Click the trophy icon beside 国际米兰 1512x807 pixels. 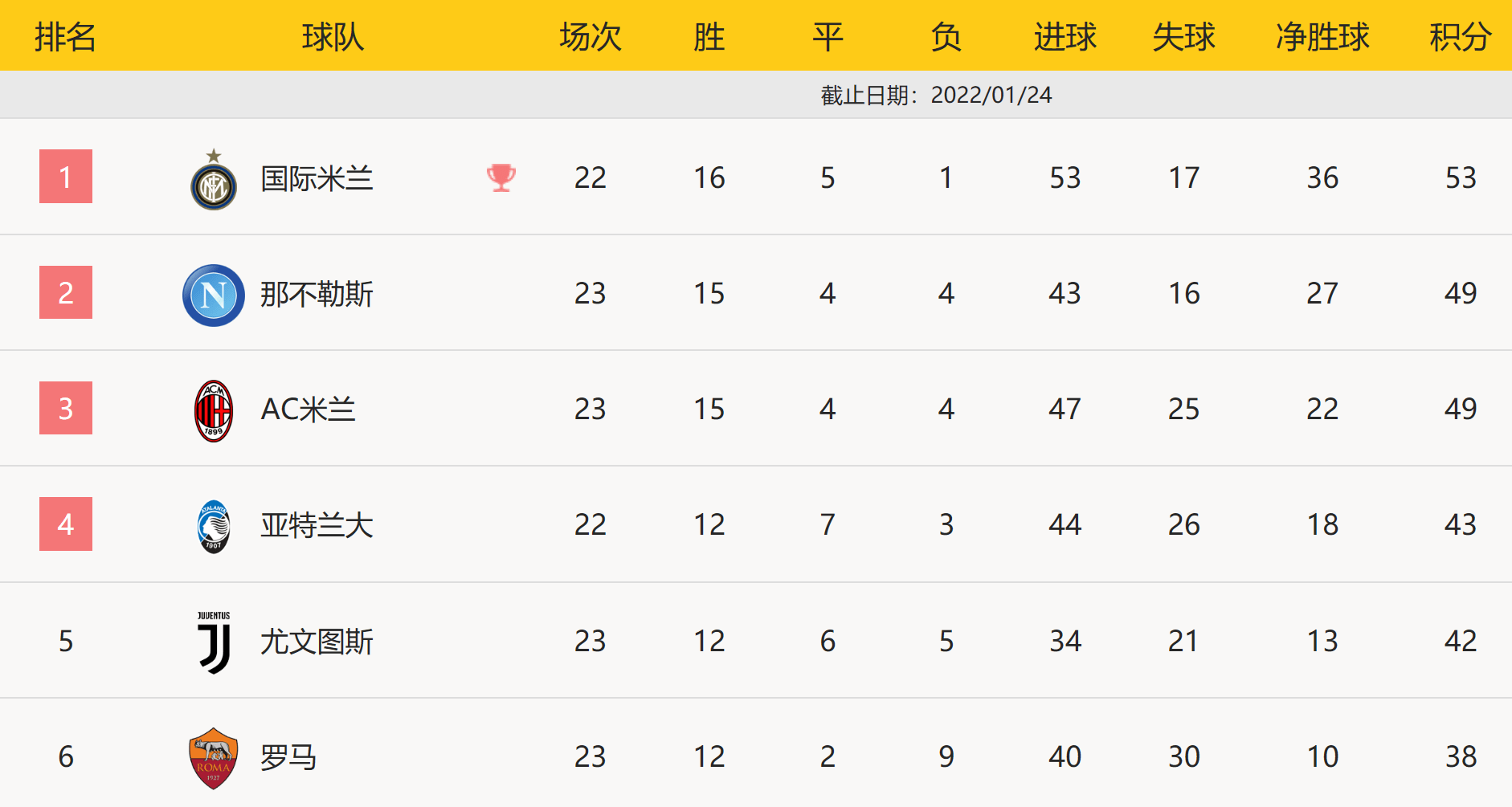coord(501,177)
